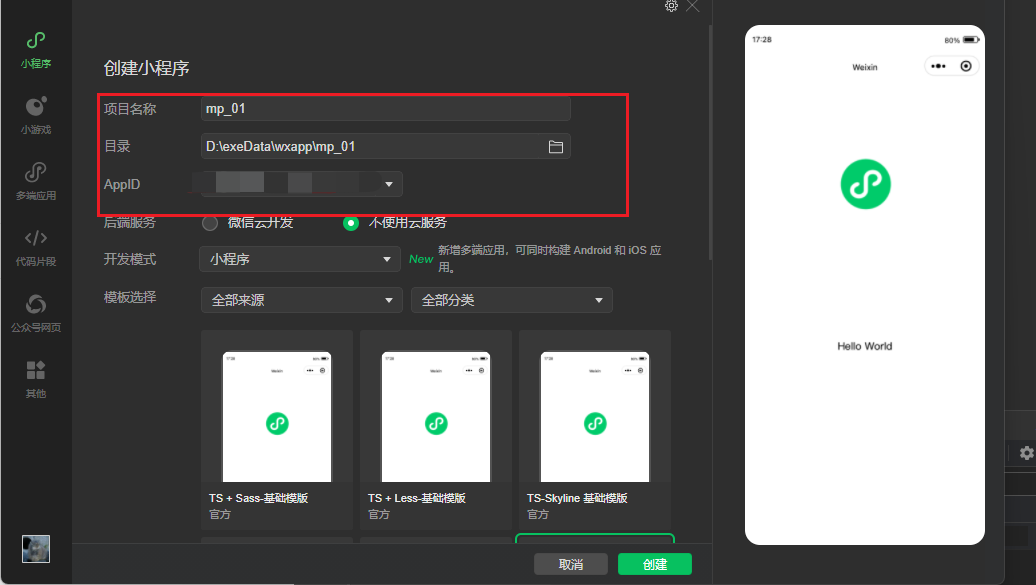Click the Weixin title in phone preview
Screen dimensions: 1036x585
(865, 67)
